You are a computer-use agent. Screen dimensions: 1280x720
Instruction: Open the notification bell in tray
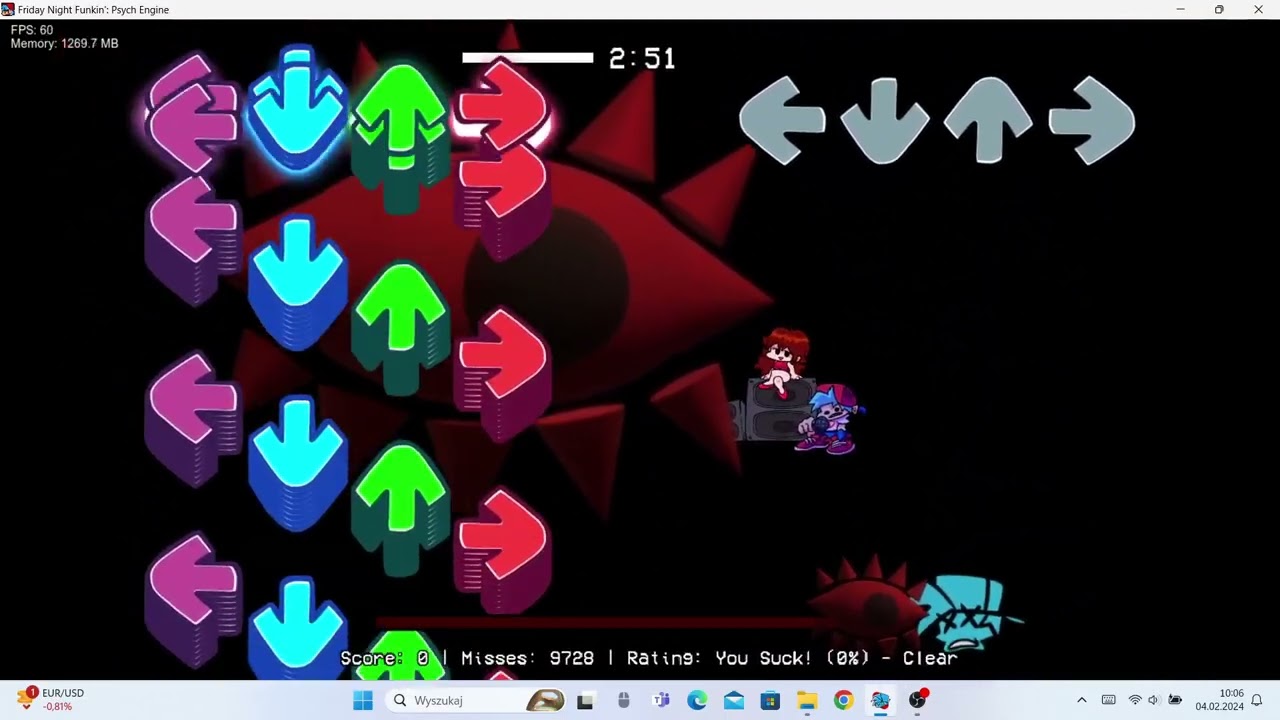[x=1257, y=700]
